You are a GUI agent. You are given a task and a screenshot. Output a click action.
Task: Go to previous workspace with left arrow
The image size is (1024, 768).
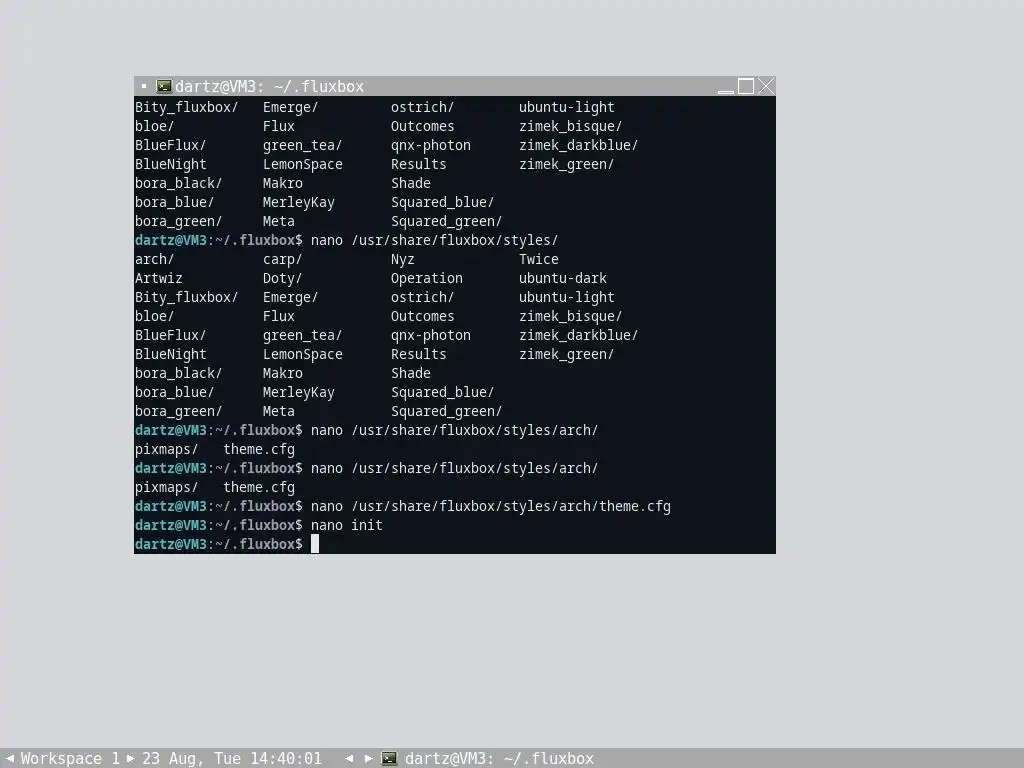tap(9, 758)
